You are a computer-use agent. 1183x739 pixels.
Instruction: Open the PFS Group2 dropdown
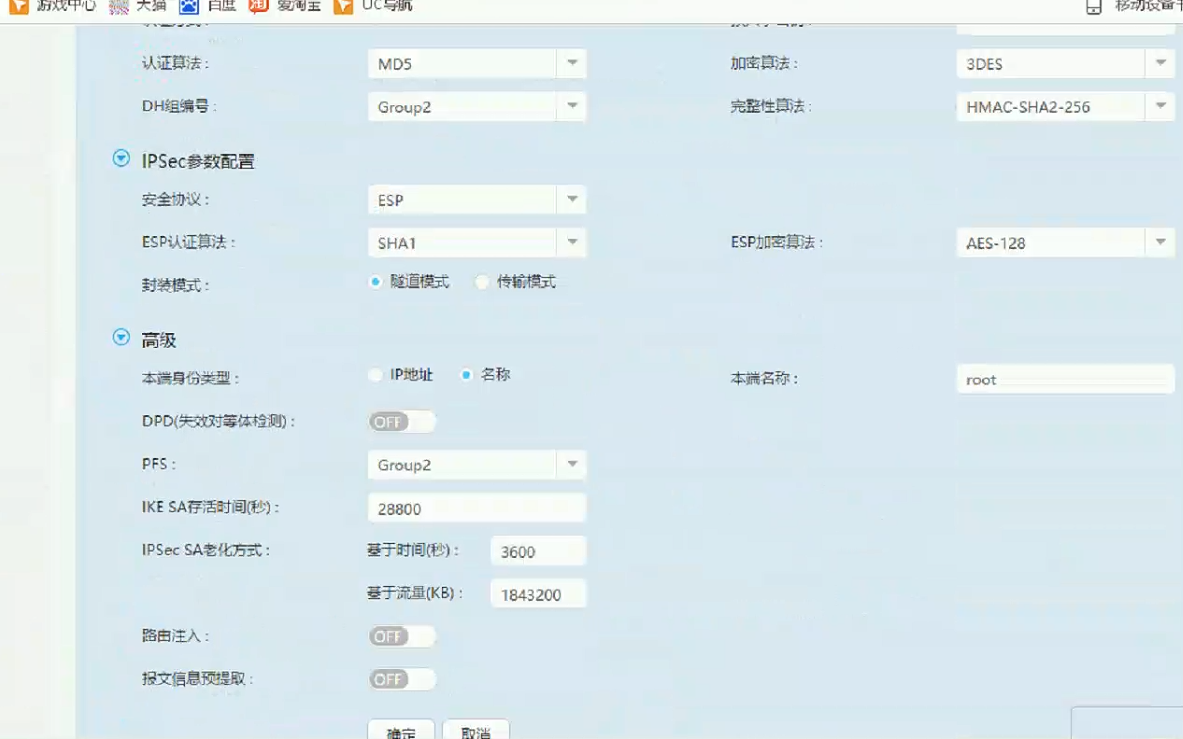tap(476, 465)
